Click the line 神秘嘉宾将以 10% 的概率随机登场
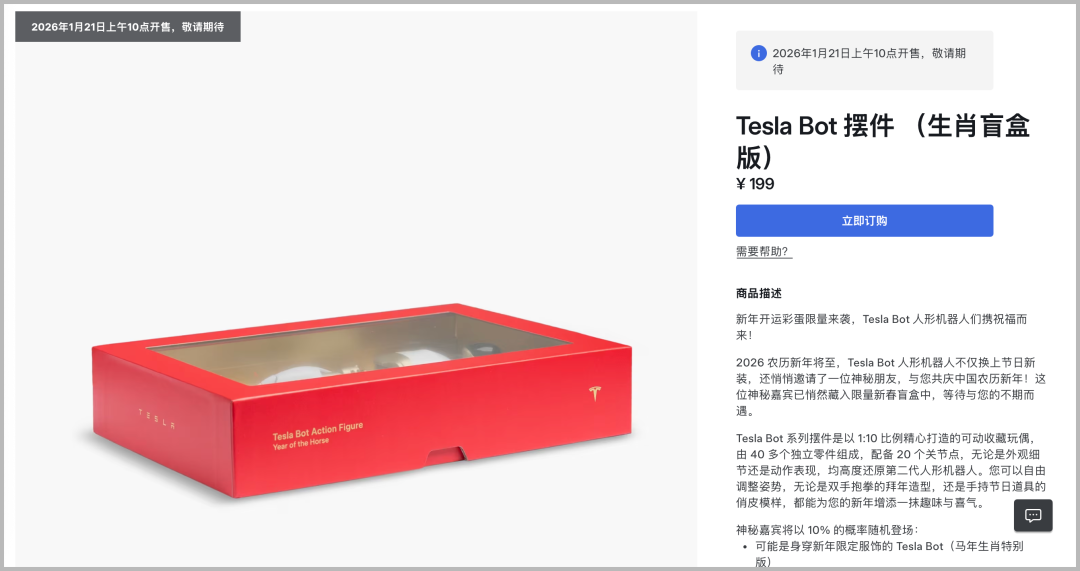The width and height of the screenshot is (1080, 571). (826, 530)
